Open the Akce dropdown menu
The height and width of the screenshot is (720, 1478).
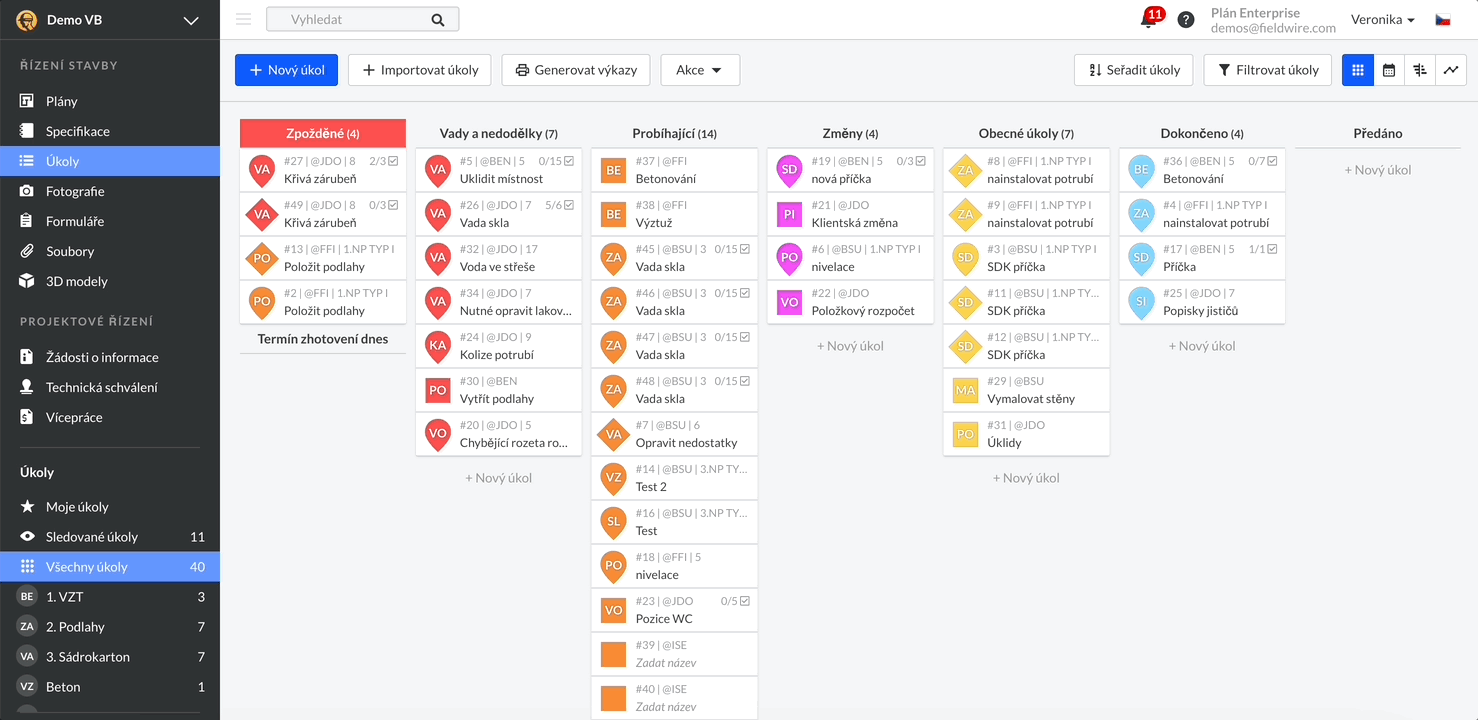click(x=699, y=70)
